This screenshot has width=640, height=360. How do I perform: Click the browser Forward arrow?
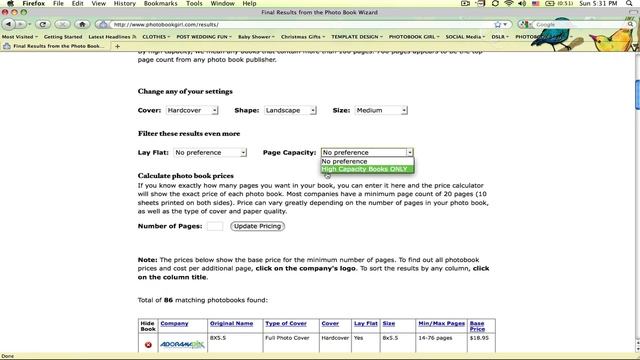pos(21,24)
